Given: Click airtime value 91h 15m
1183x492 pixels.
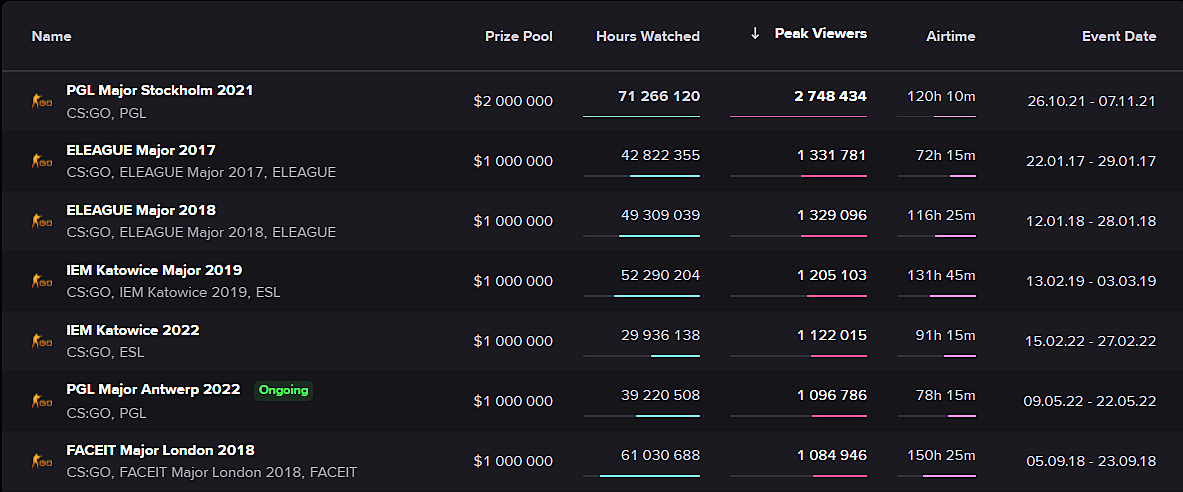Looking at the screenshot, I should click(x=945, y=335).
